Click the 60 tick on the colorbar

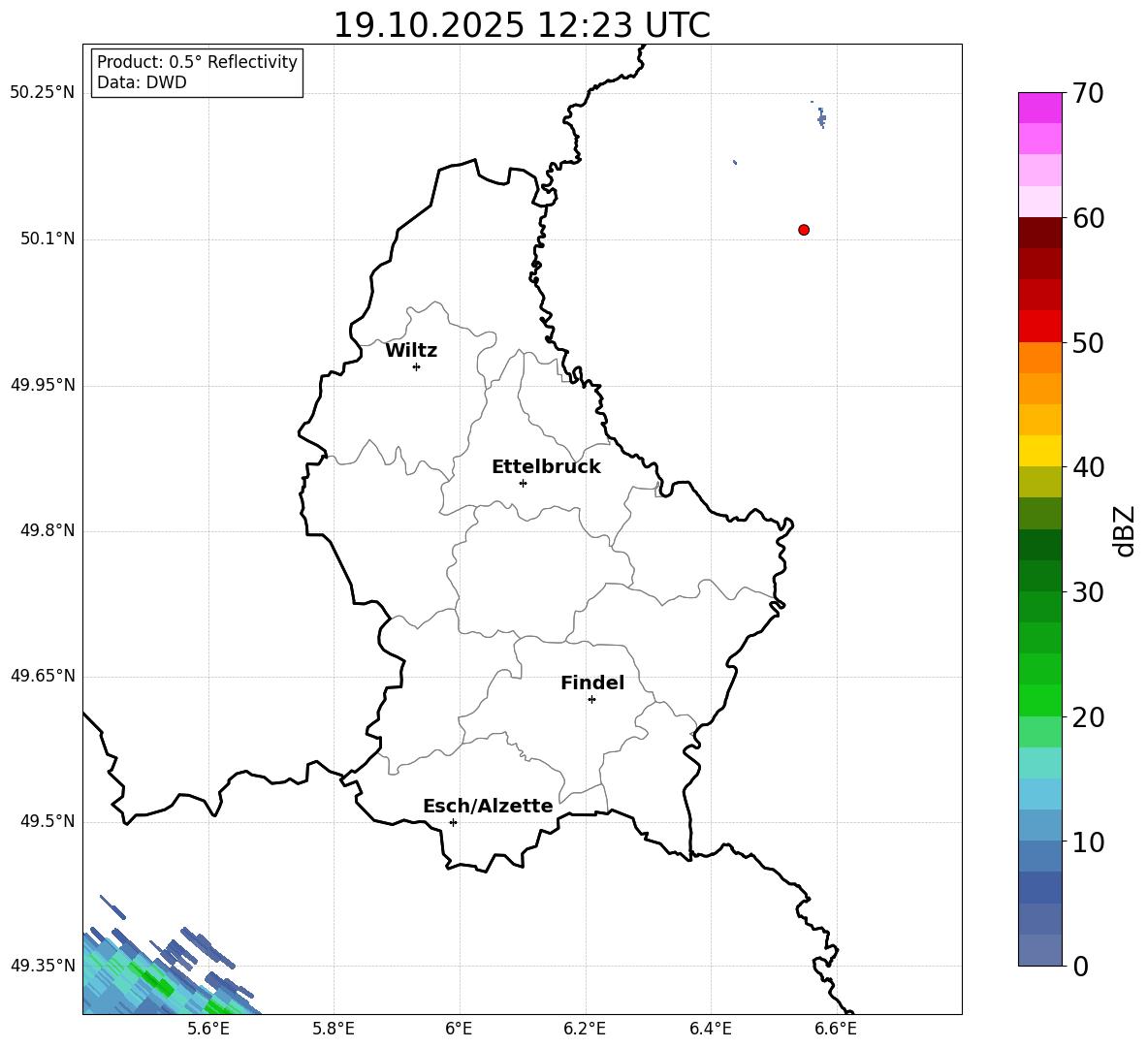[x=1088, y=218]
